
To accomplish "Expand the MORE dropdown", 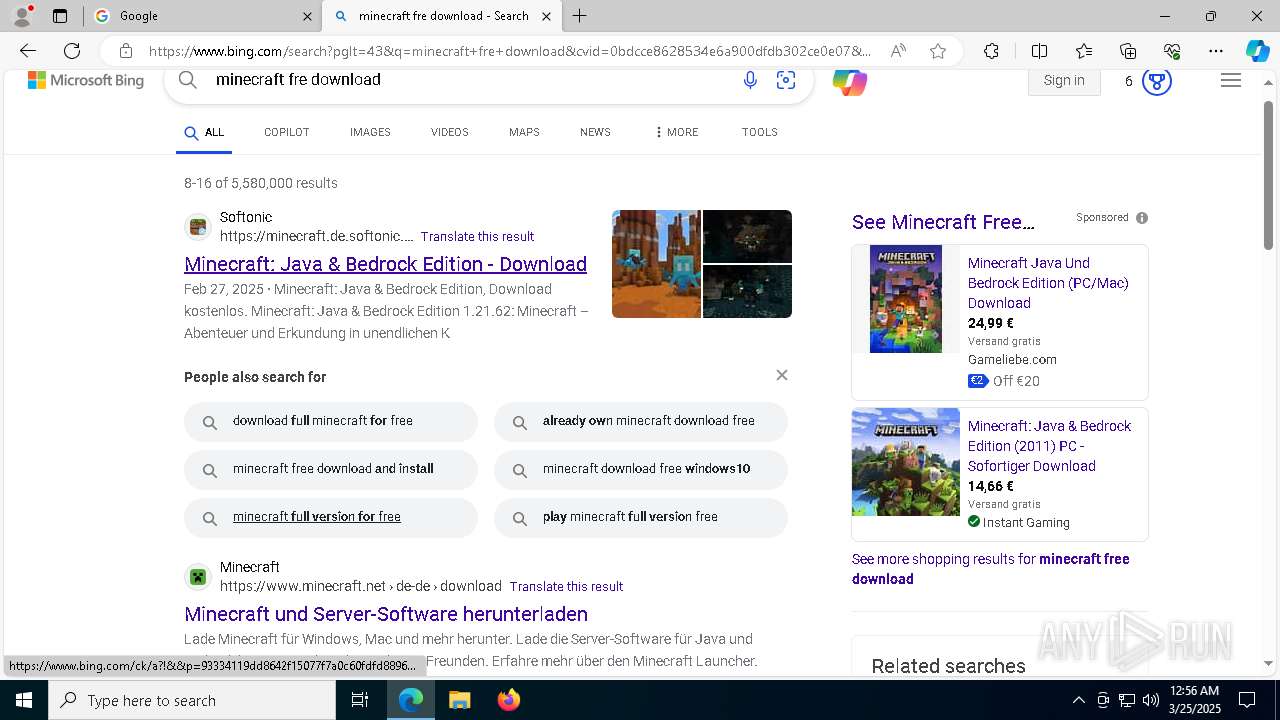I will coord(677,132).
